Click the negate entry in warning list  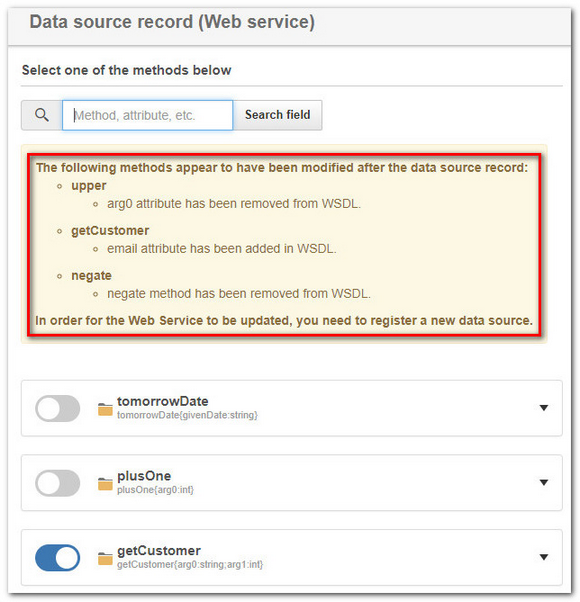click(x=91, y=276)
